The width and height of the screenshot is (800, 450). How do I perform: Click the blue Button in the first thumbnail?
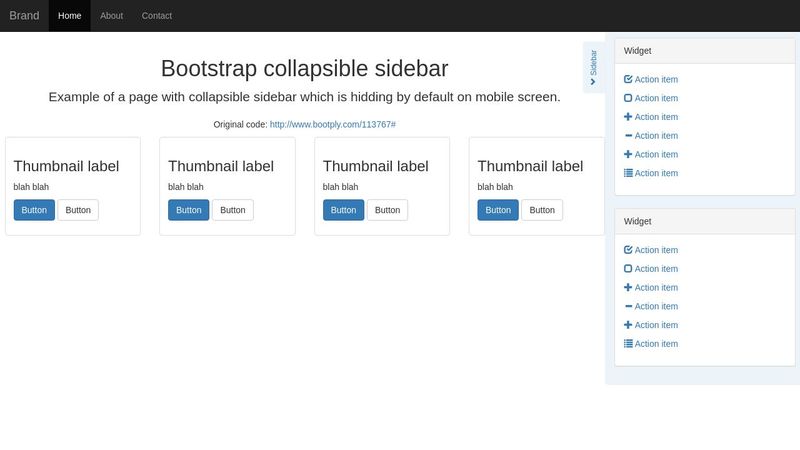tap(34, 210)
